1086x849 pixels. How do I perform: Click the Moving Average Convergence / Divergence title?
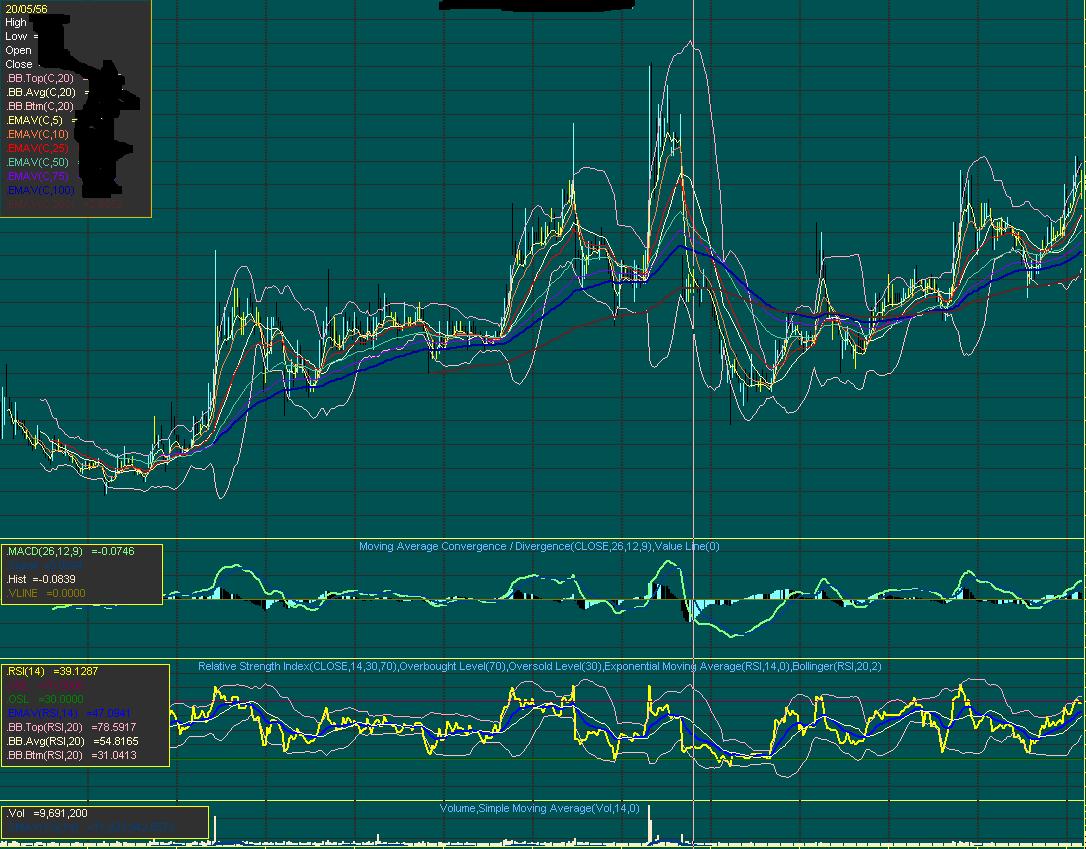click(x=539, y=547)
